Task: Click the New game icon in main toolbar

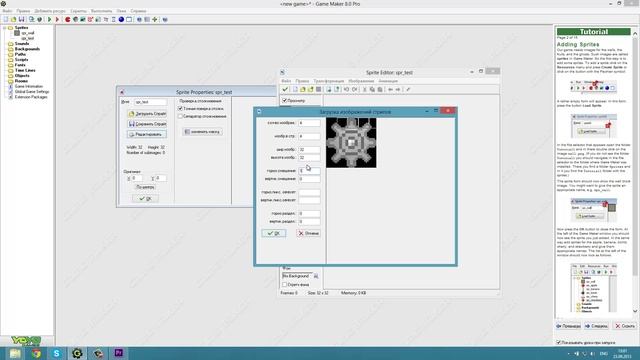Action: point(6,19)
